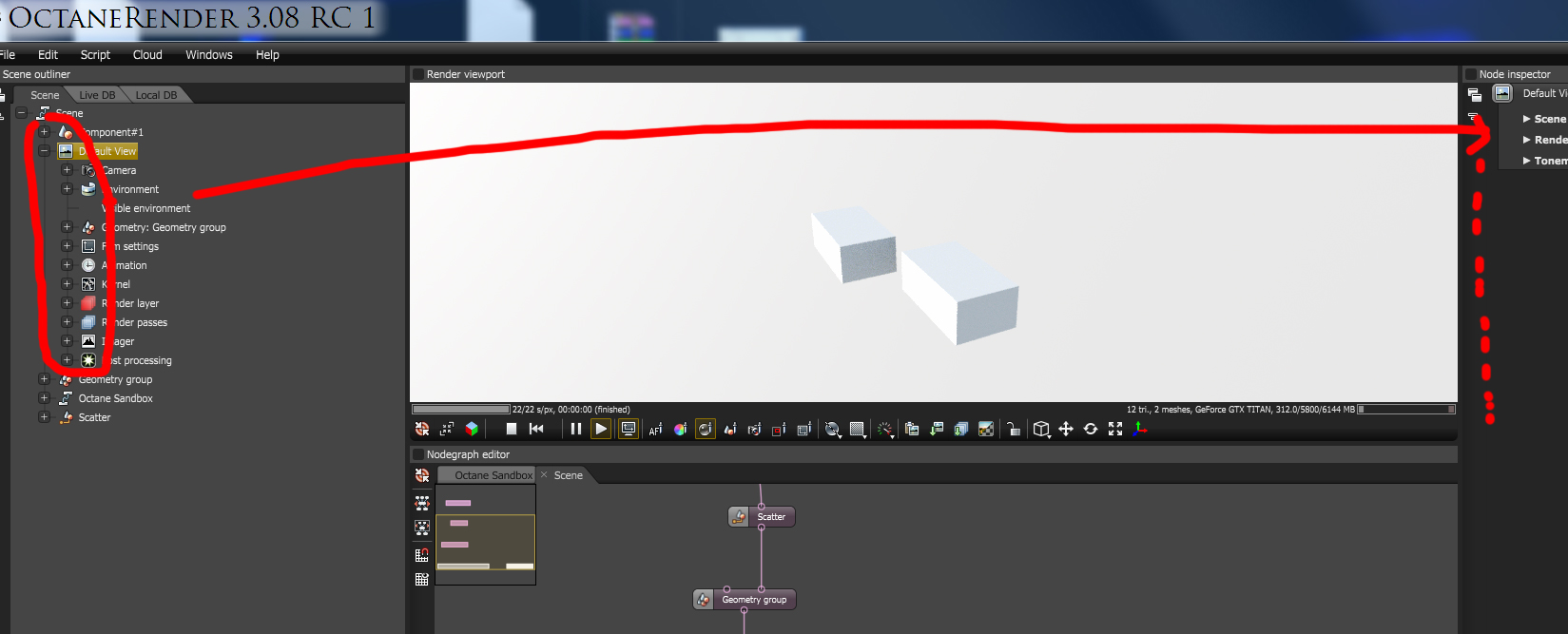The height and width of the screenshot is (634, 1568).
Task: Click the viewport resolution lock arrows icon
Action: coord(447,430)
